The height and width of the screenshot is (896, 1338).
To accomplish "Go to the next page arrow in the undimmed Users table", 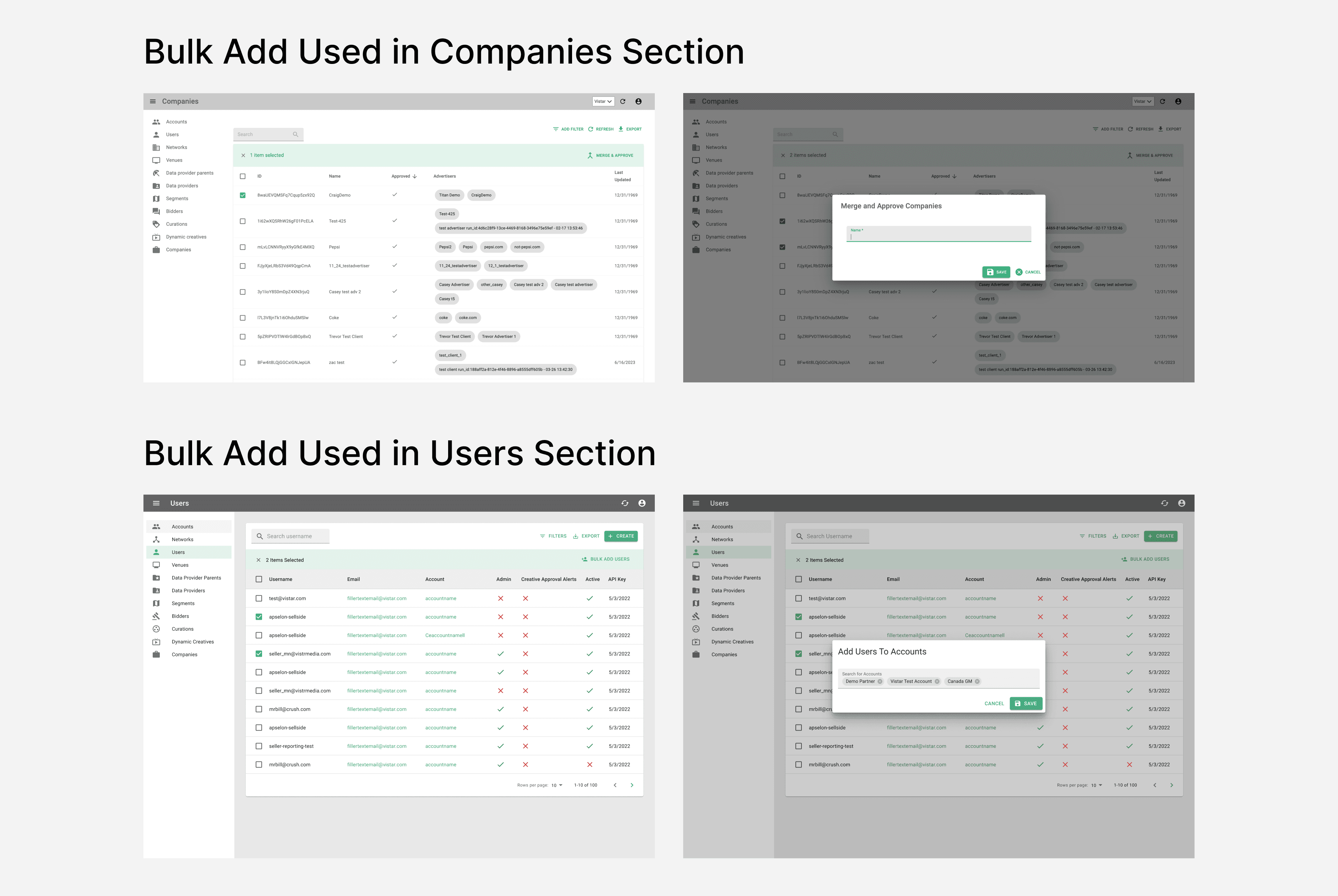I will 631,785.
